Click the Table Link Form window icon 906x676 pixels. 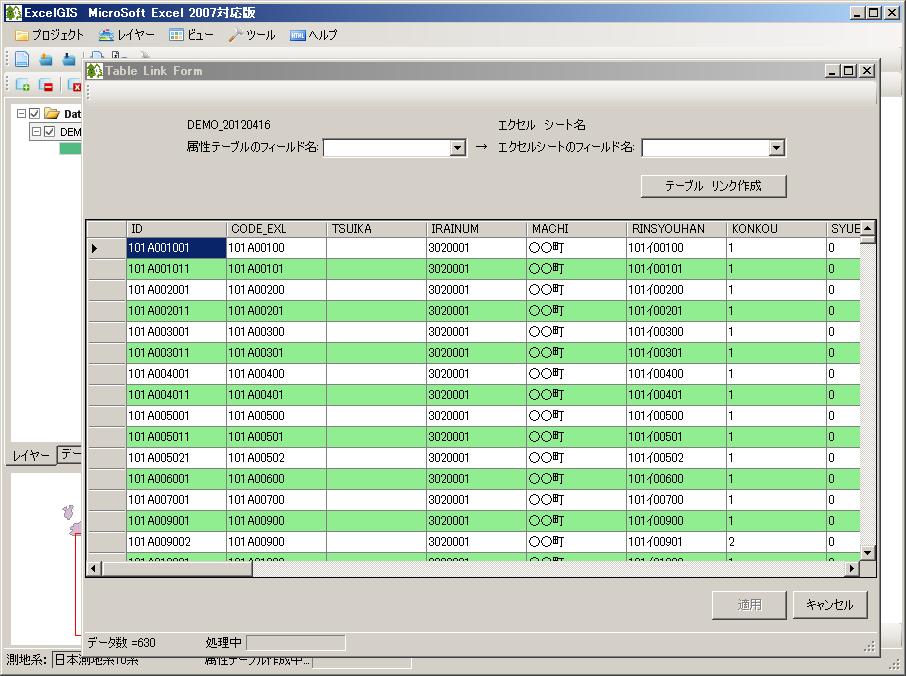point(94,70)
